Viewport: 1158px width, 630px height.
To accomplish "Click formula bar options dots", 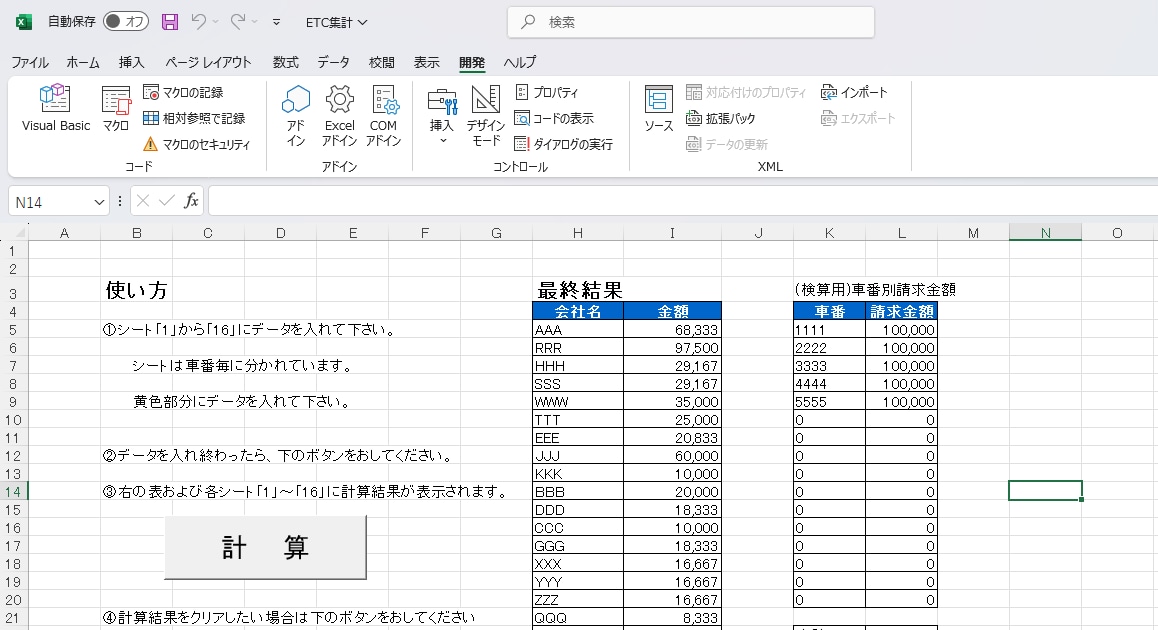I will (x=120, y=201).
